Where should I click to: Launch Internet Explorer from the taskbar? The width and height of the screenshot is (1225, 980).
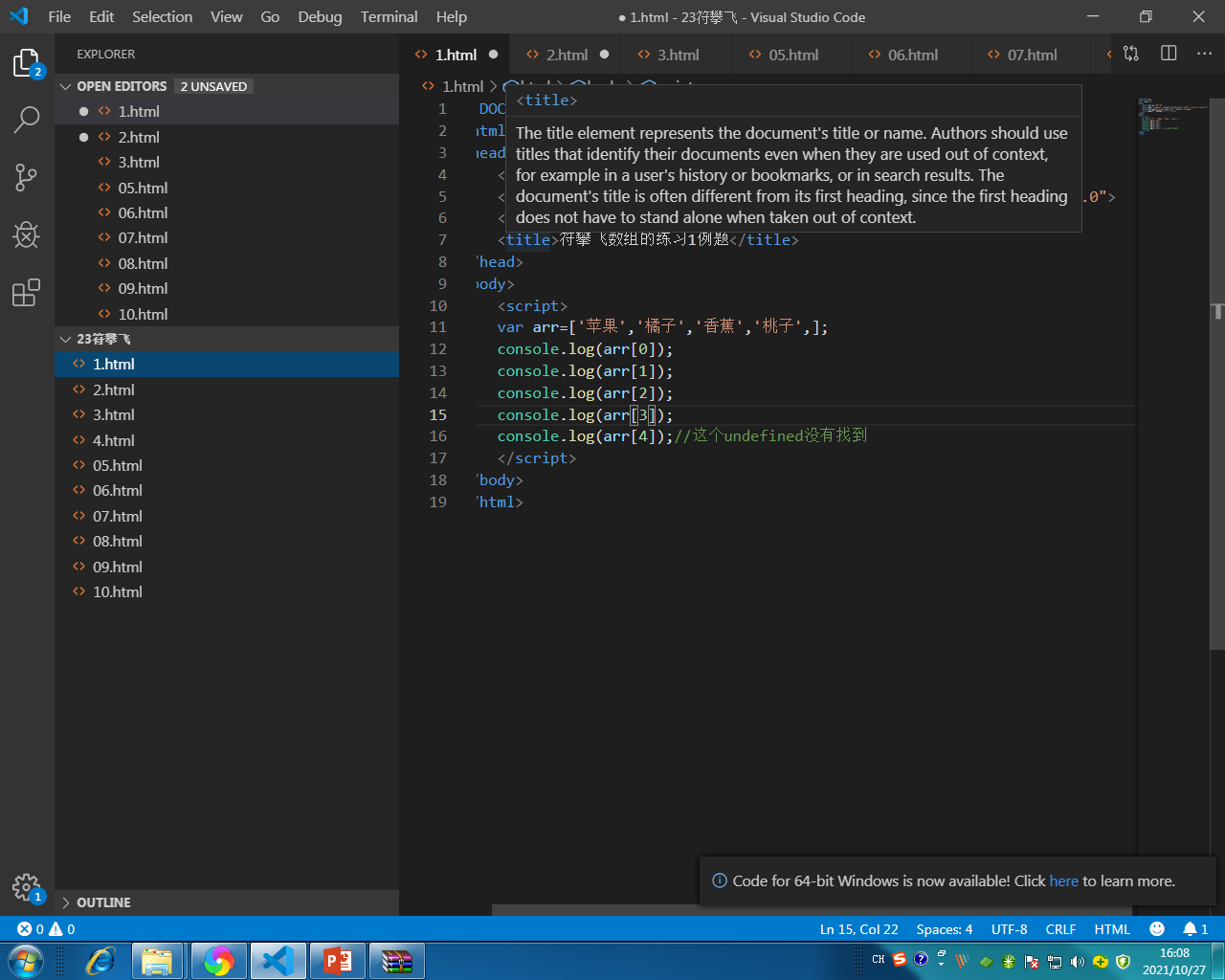point(100,961)
